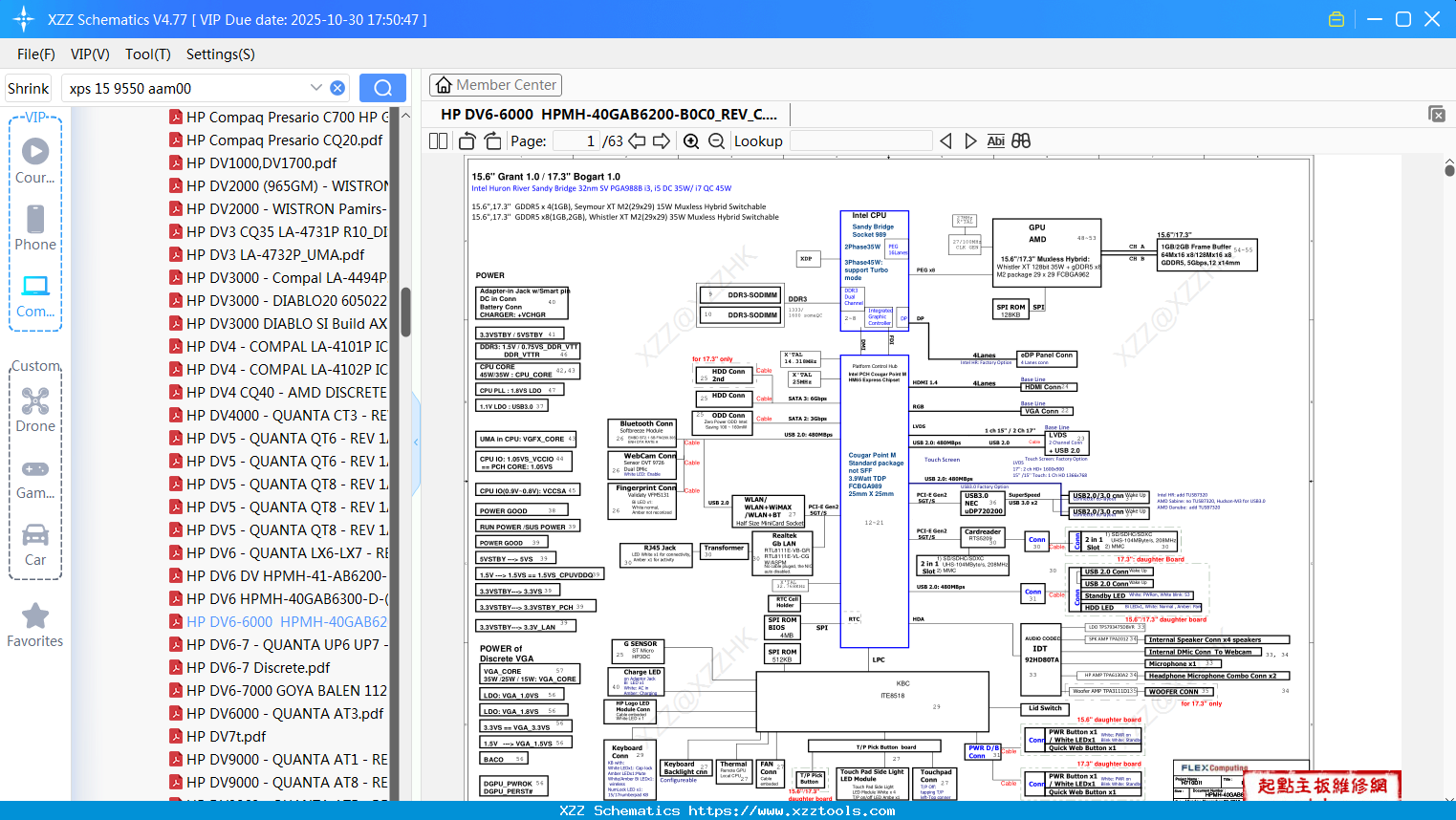This screenshot has height=820, width=1456.
Task: Open HP DV9000 - QUANTA AT1 file
Action: 278,760
